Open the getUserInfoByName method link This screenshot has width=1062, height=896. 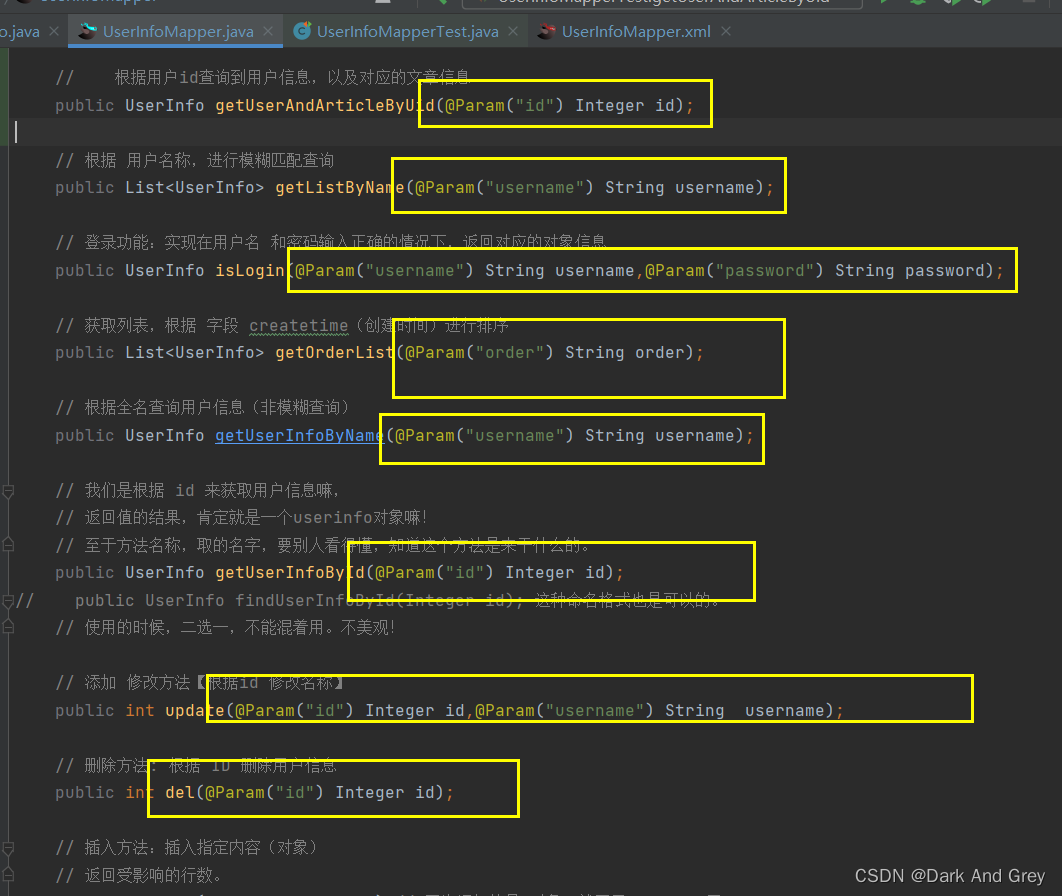pyautogui.click(x=299, y=435)
